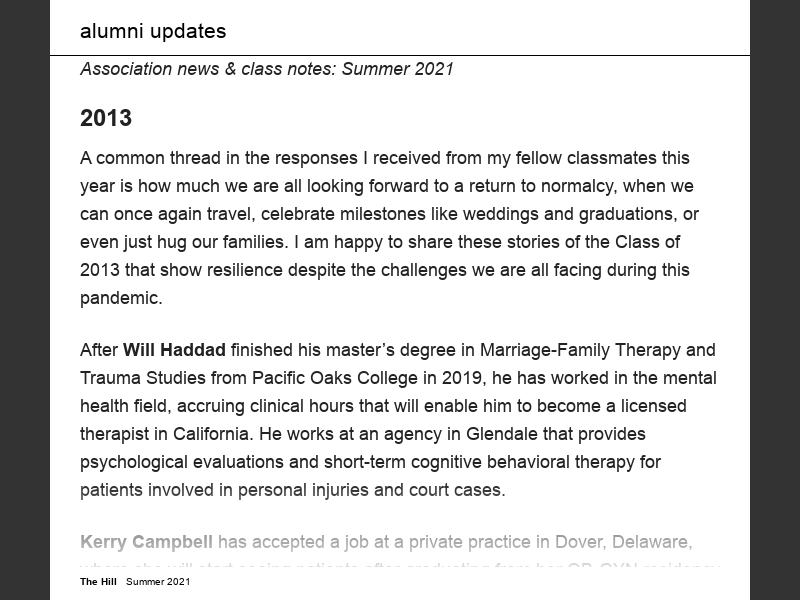Click "The Hill" in the footer
The image size is (800, 600).
[98, 581]
